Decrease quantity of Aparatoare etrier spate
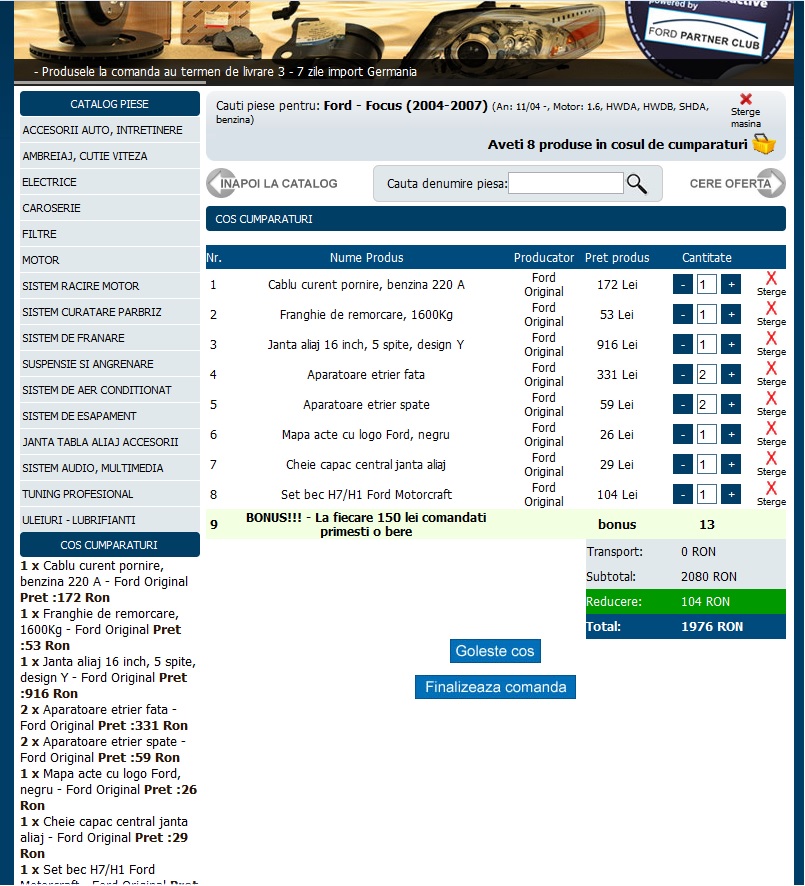The image size is (805, 886). [x=683, y=405]
